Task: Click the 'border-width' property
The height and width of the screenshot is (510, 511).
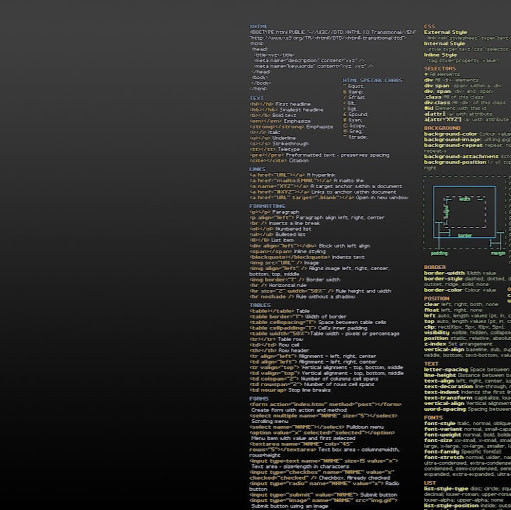Action: 444,273
